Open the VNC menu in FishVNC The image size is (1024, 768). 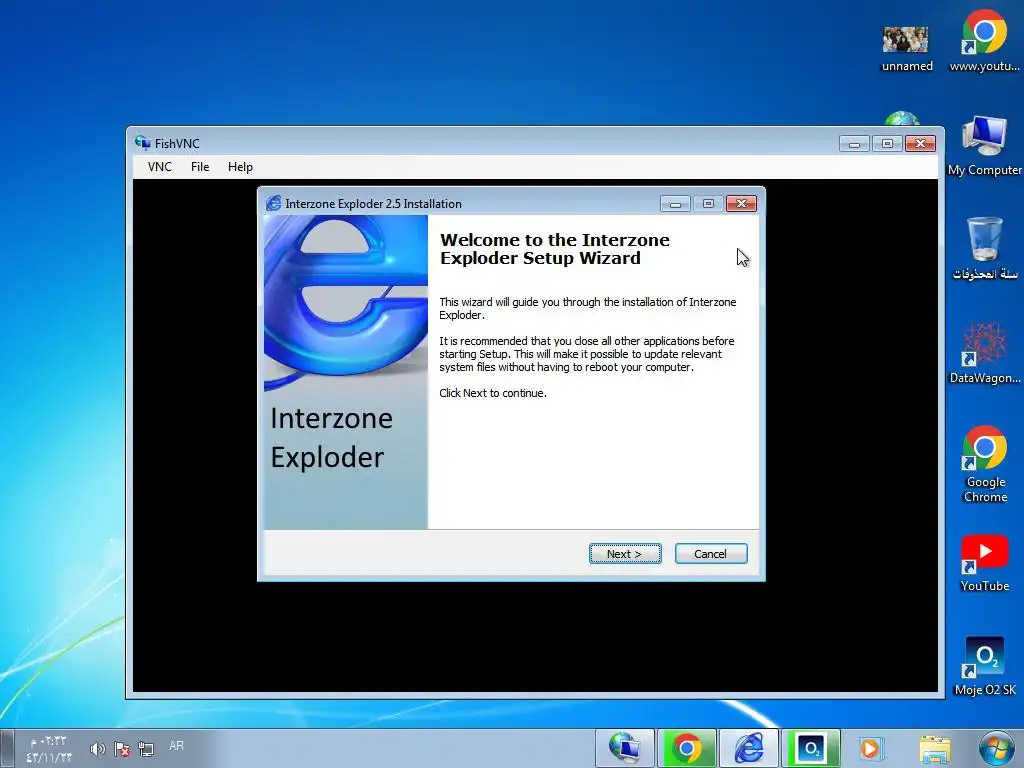pyautogui.click(x=159, y=167)
